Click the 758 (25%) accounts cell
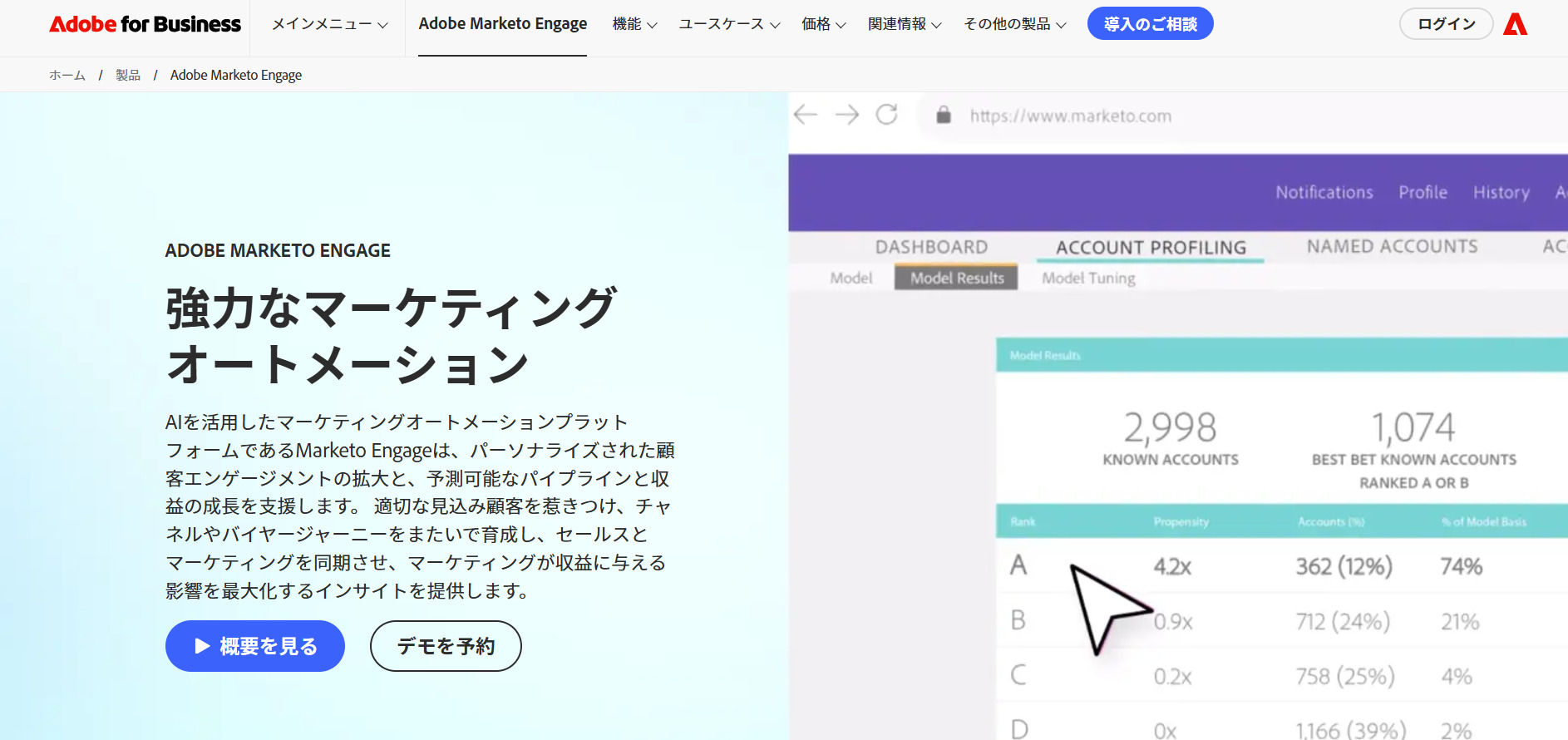1568x740 pixels. click(x=1344, y=677)
